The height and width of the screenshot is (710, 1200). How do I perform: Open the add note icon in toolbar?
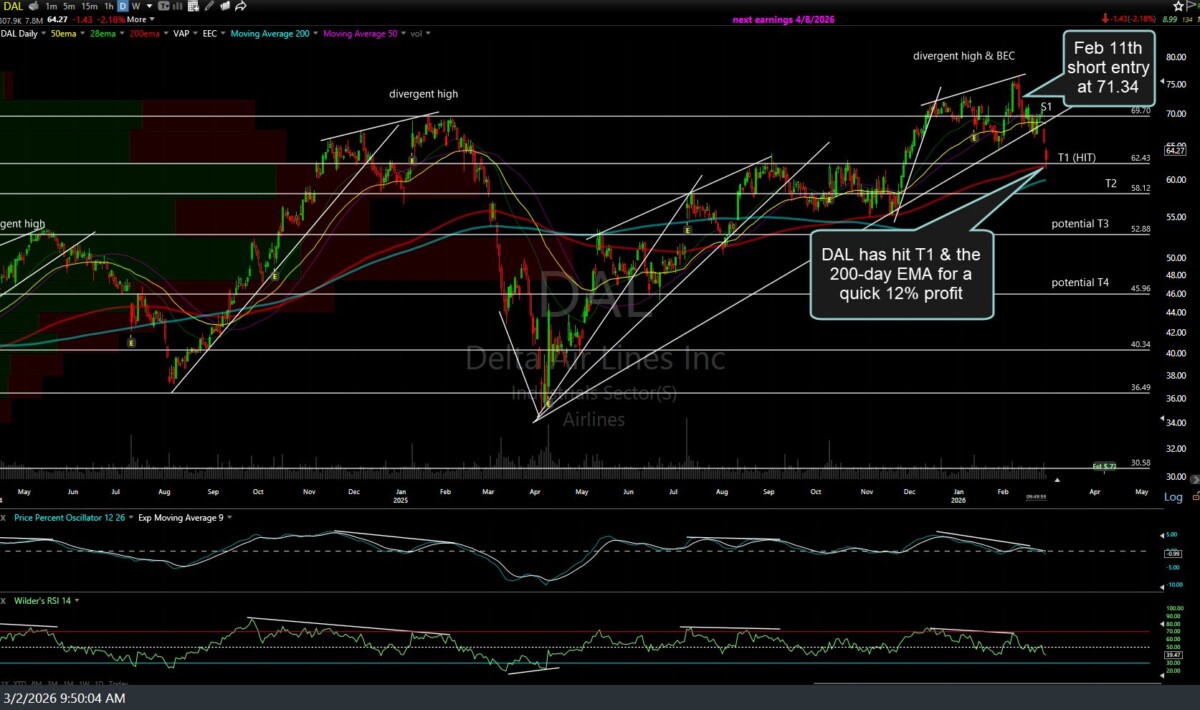pos(193,6)
